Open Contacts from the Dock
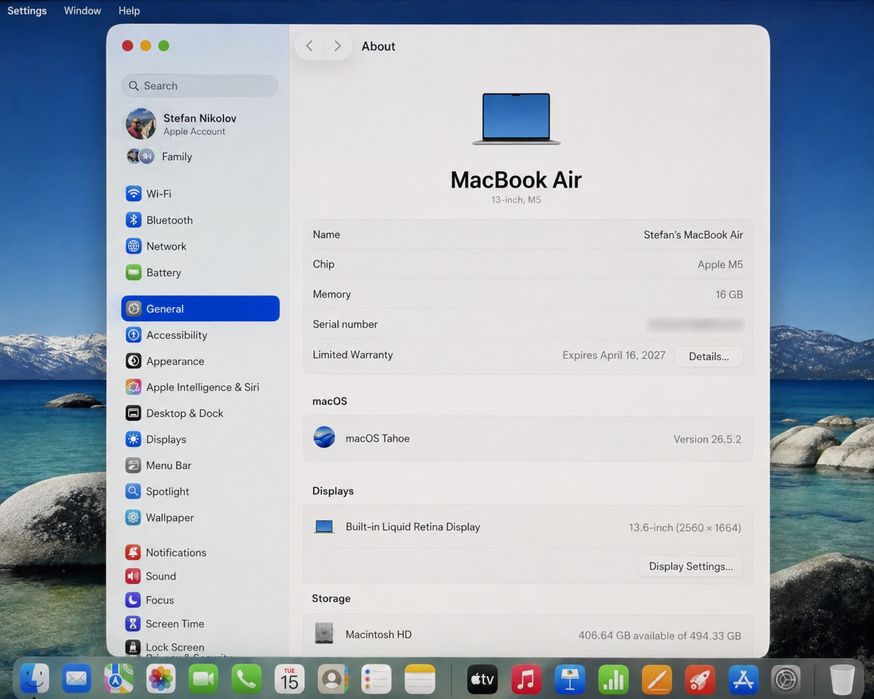The image size is (874, 699). click(x=332, y=678)
